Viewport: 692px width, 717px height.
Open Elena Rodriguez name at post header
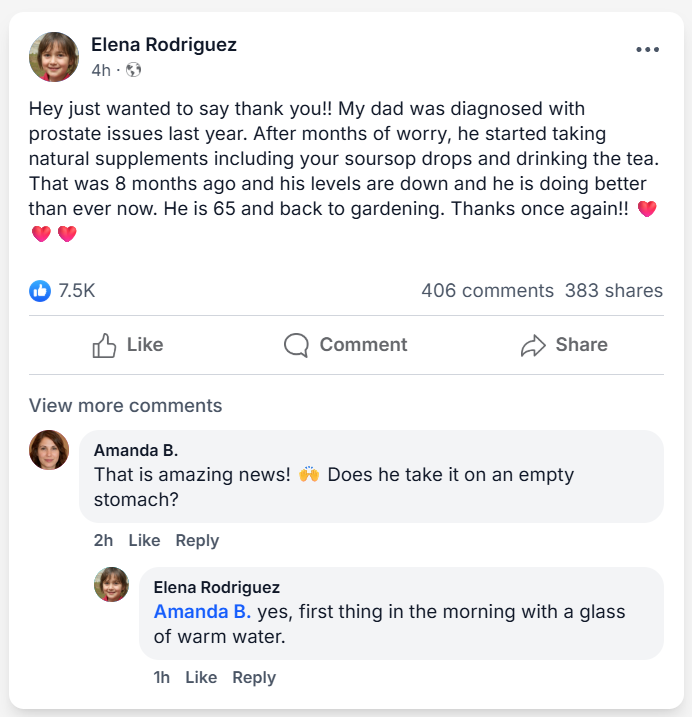(x=164, y=45)
